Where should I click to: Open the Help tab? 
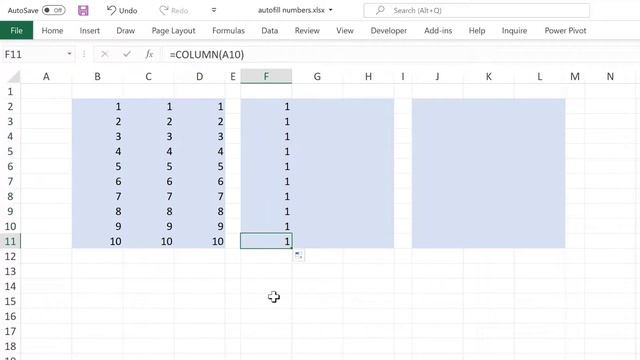coord(477,31)
